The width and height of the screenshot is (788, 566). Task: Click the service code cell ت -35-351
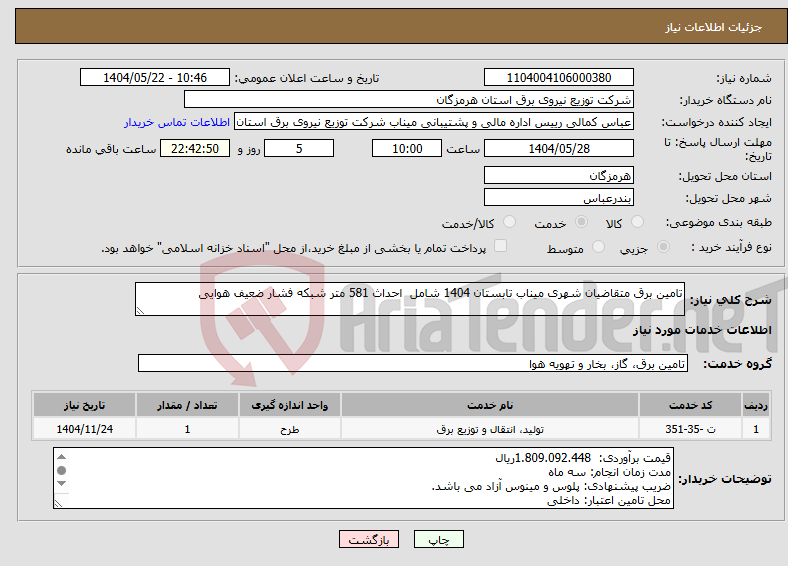691,429
